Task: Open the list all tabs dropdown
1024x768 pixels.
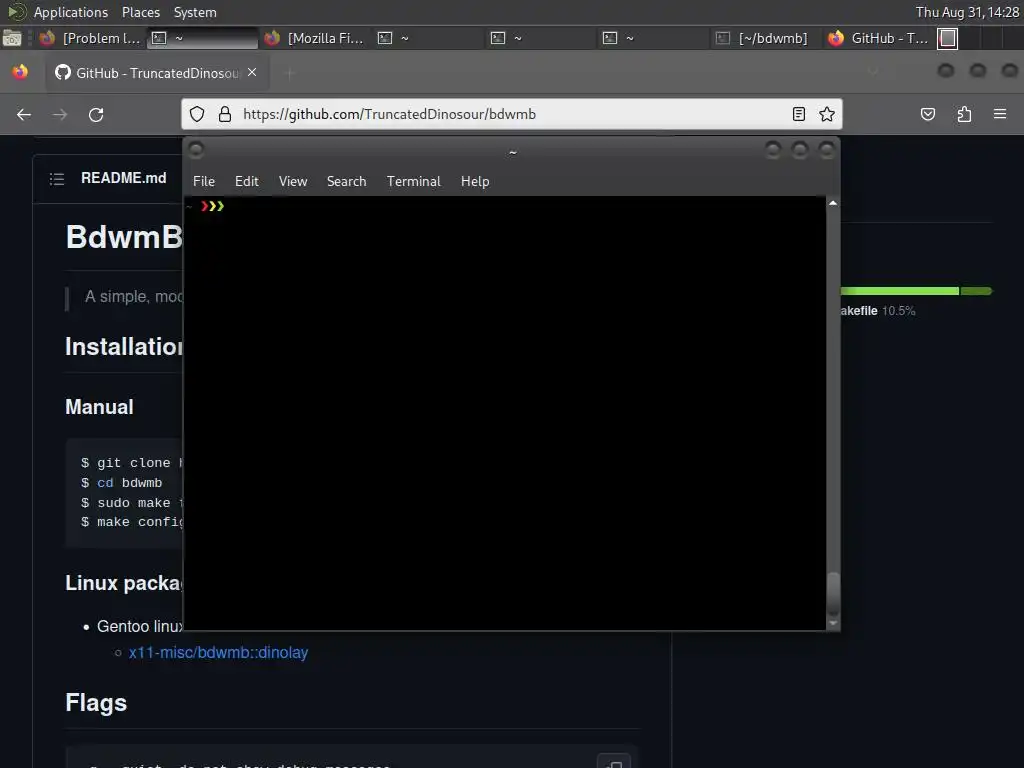Action: pyautogui.click(x=873, y=72)
